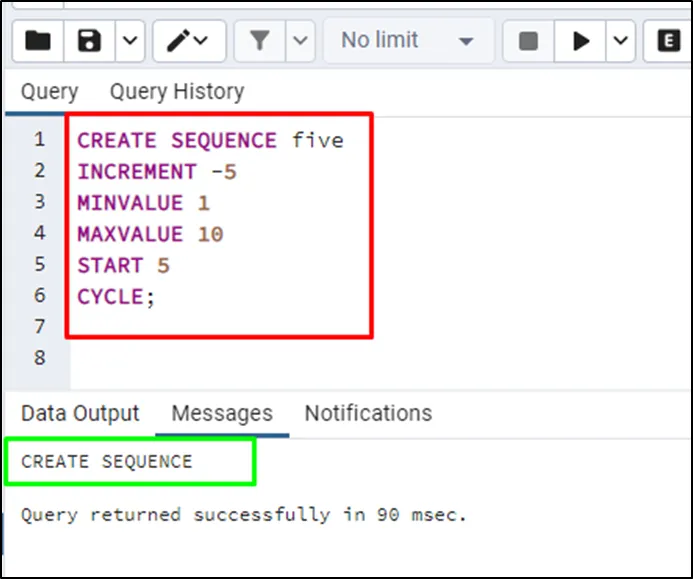Screen dimensions: 693x579
Task: Click the CREATE SEQUENCE output message
Action: pos(107,462)
